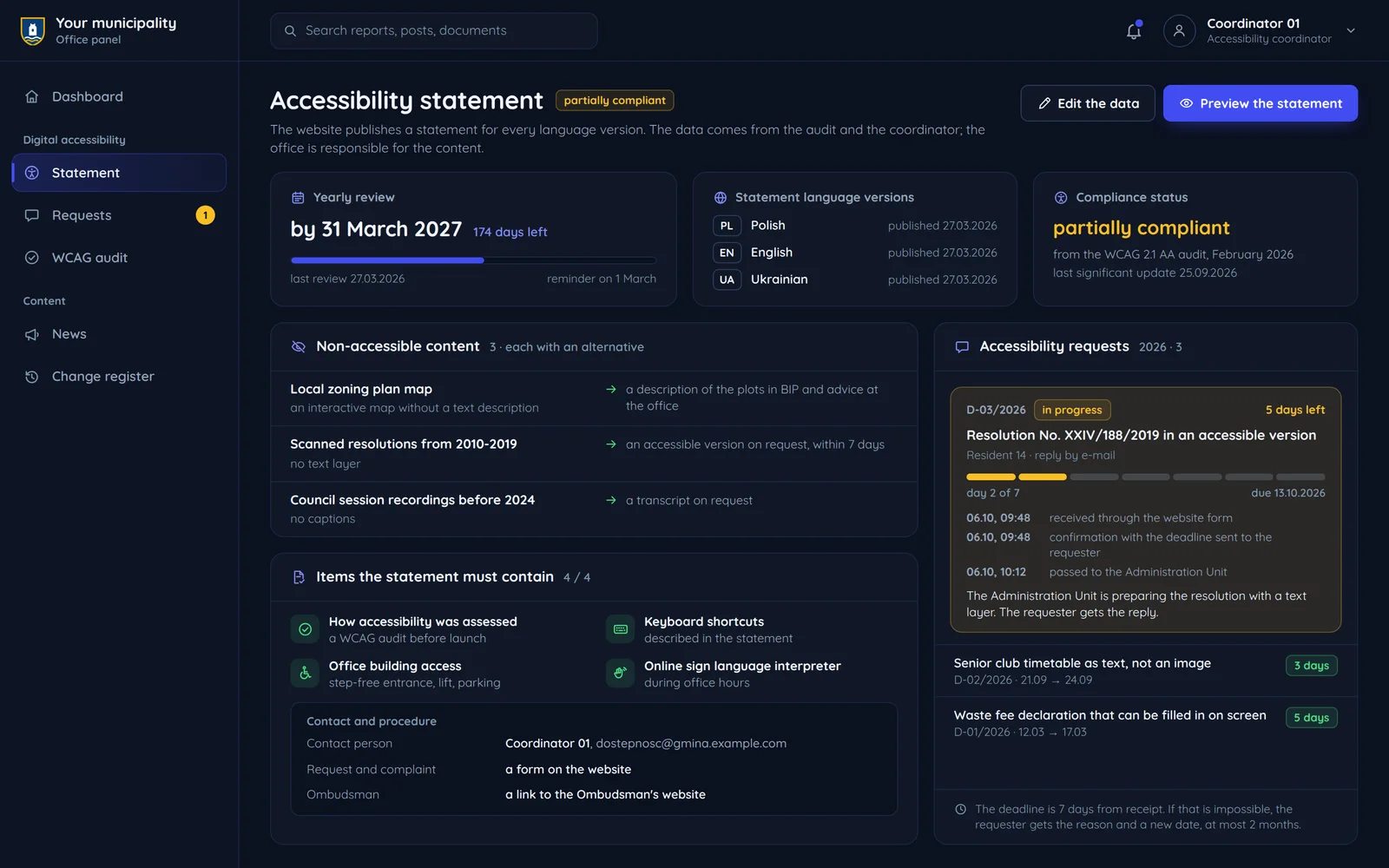
Task: Click the municipality shield logo
Action: [33, 30]
